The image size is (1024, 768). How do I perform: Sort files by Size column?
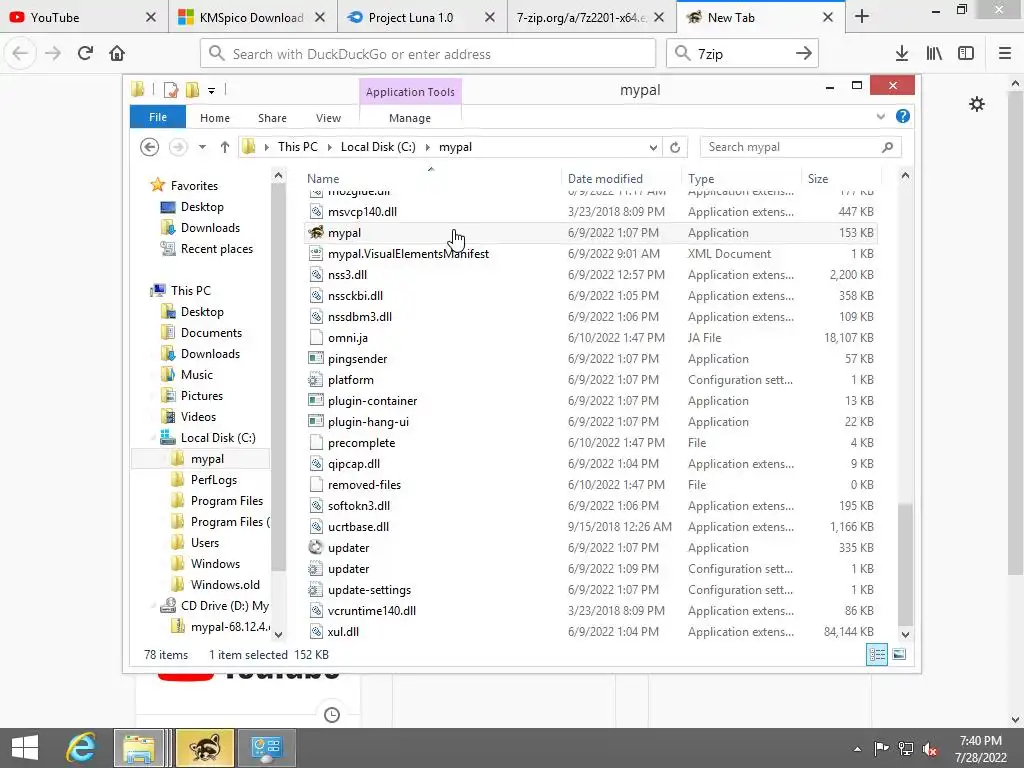point(841,178)
